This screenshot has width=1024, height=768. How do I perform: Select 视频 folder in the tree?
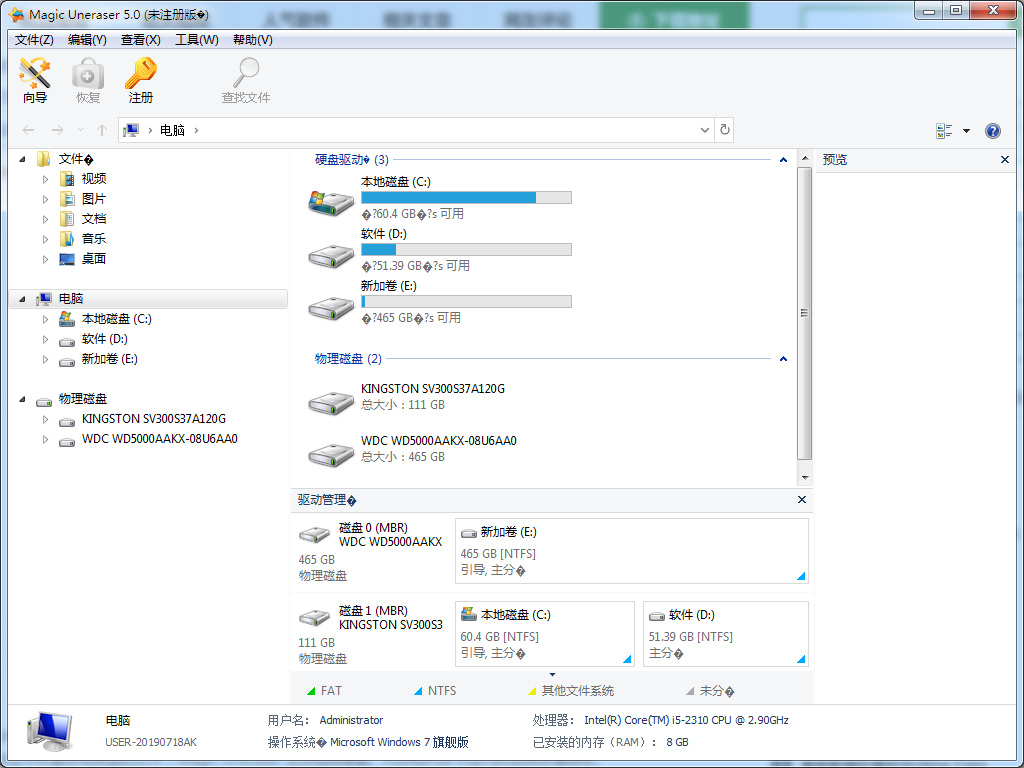click(x=93, y=179)
